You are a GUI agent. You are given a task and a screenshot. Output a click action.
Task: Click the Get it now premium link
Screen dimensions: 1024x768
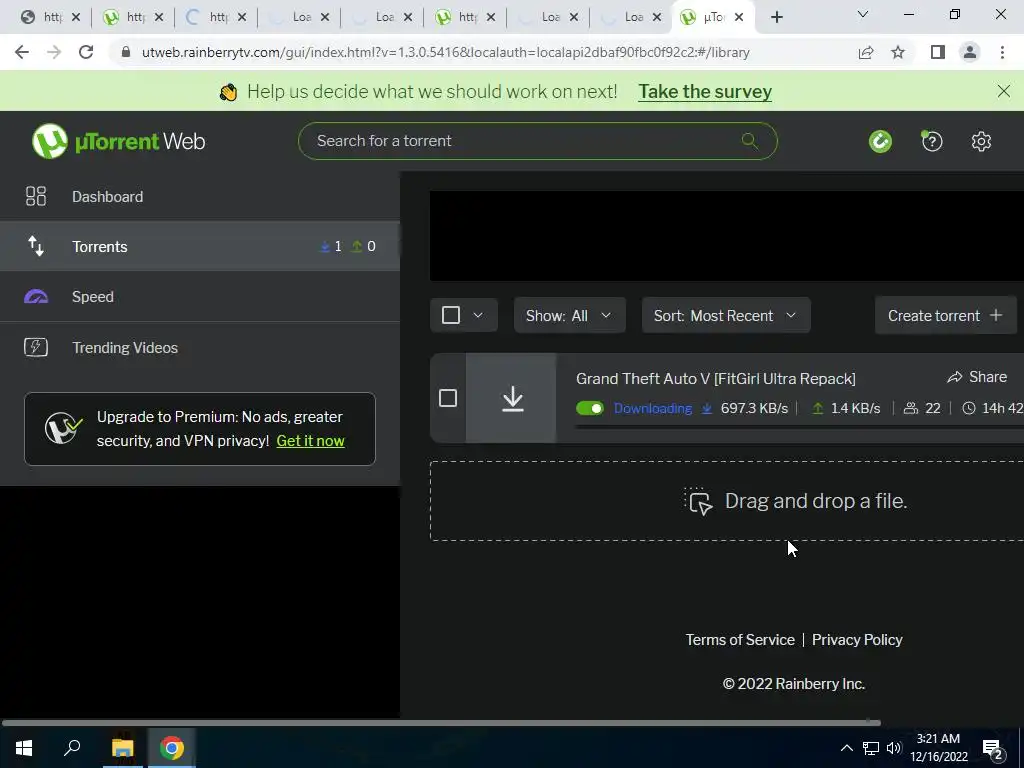[310, 441]
